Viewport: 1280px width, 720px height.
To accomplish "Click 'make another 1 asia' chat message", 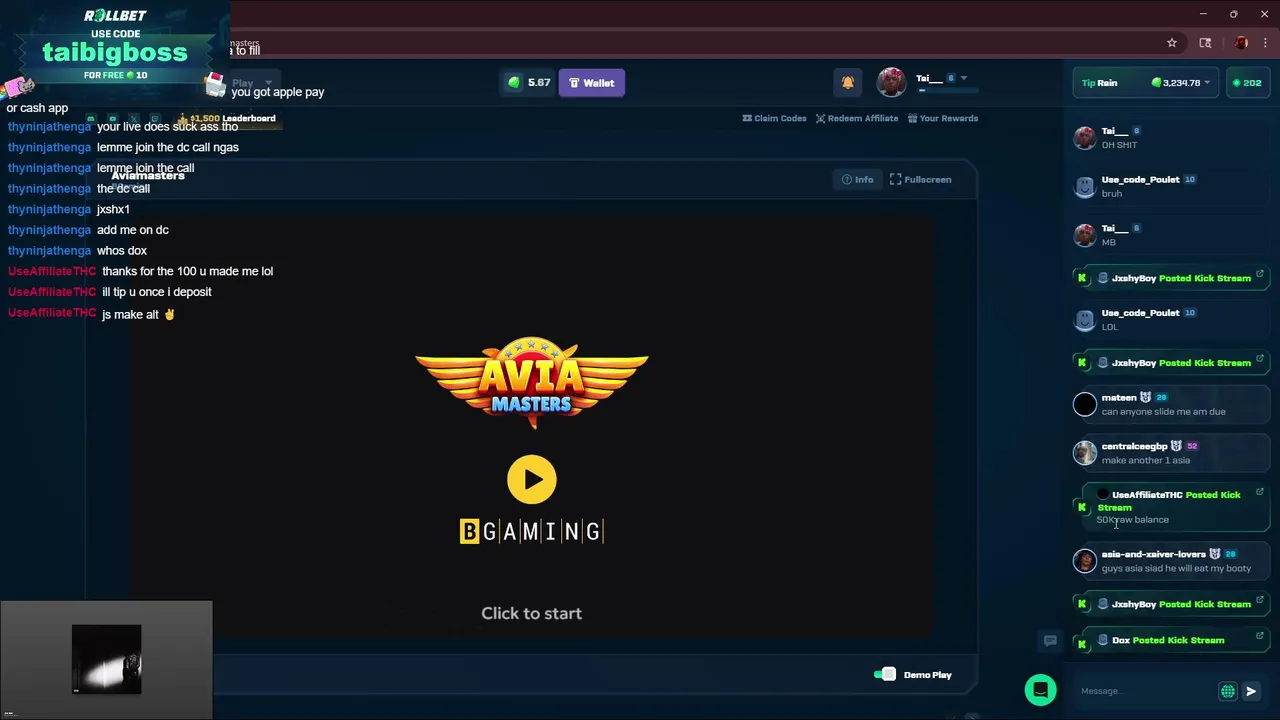I will [1146, 460].
